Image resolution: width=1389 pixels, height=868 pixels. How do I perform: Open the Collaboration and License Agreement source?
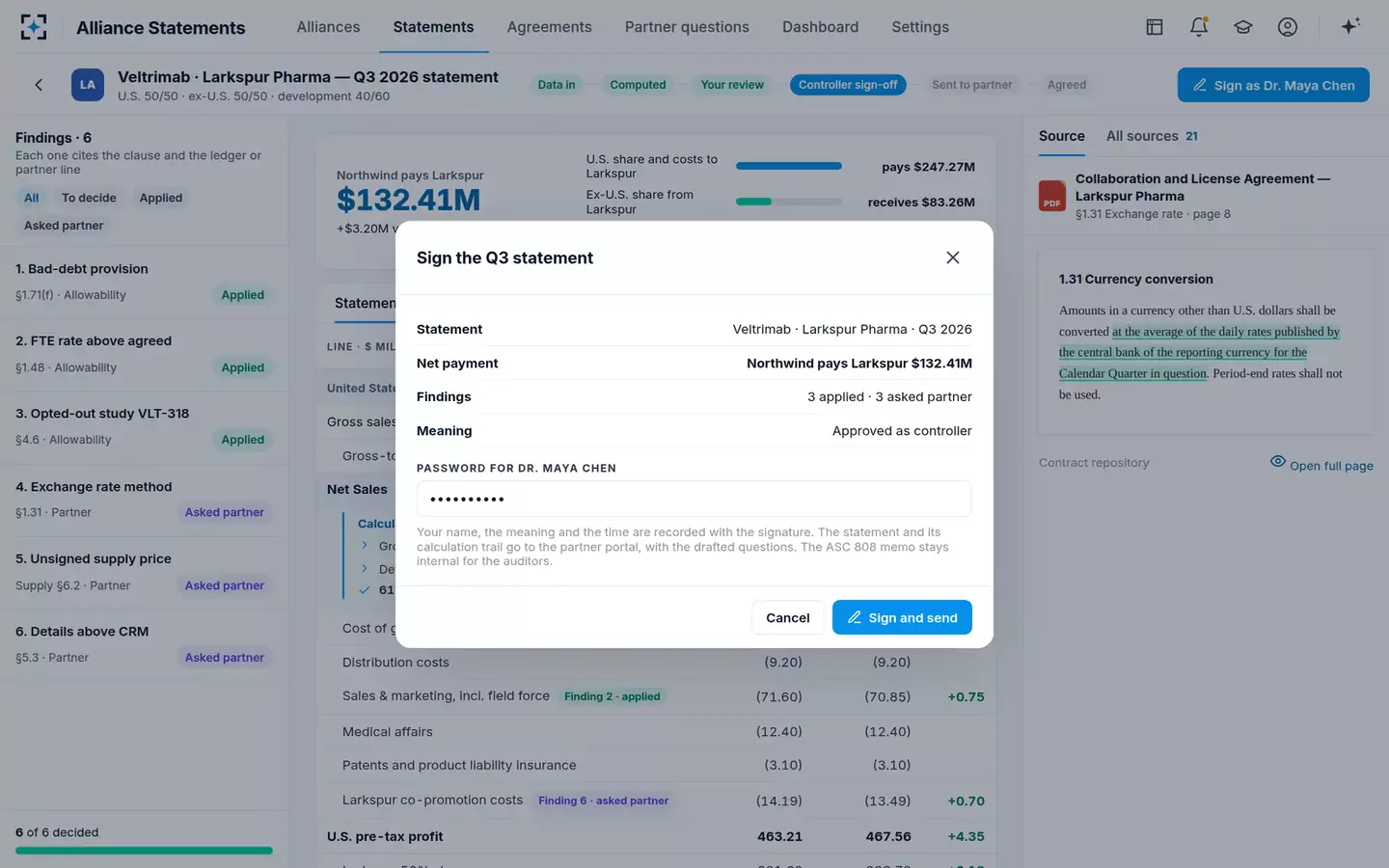click(x=1206, y=196)
